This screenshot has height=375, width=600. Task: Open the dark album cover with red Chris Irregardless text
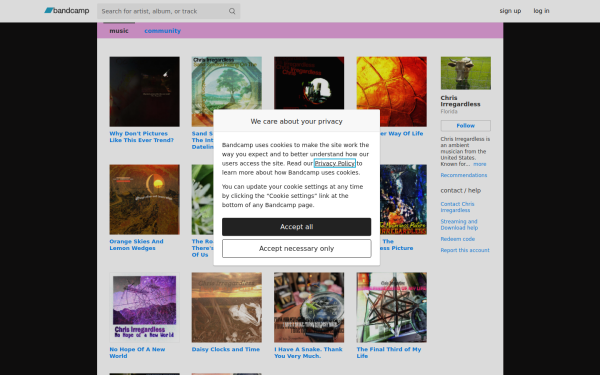(309, 83)
